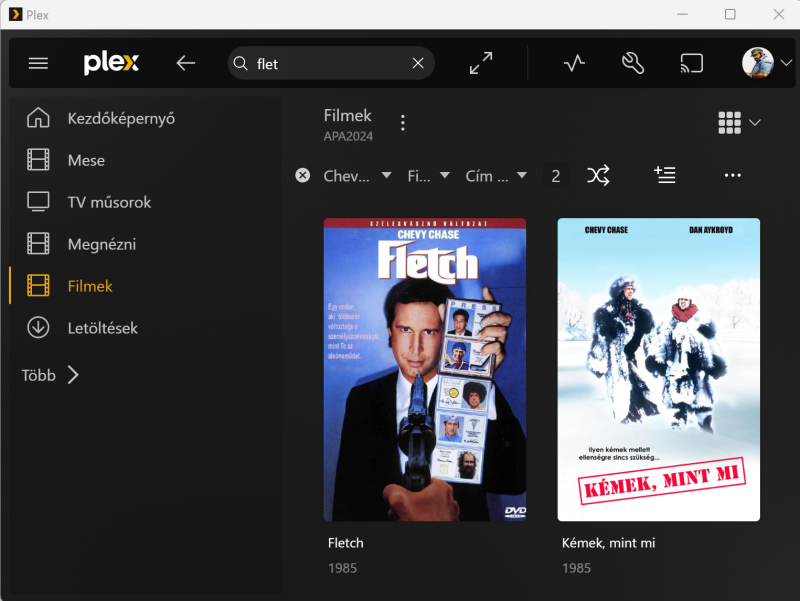800x601 pixels.
Task: Enter fullscreen with the expand arrows icon
Action: [481, 63]
